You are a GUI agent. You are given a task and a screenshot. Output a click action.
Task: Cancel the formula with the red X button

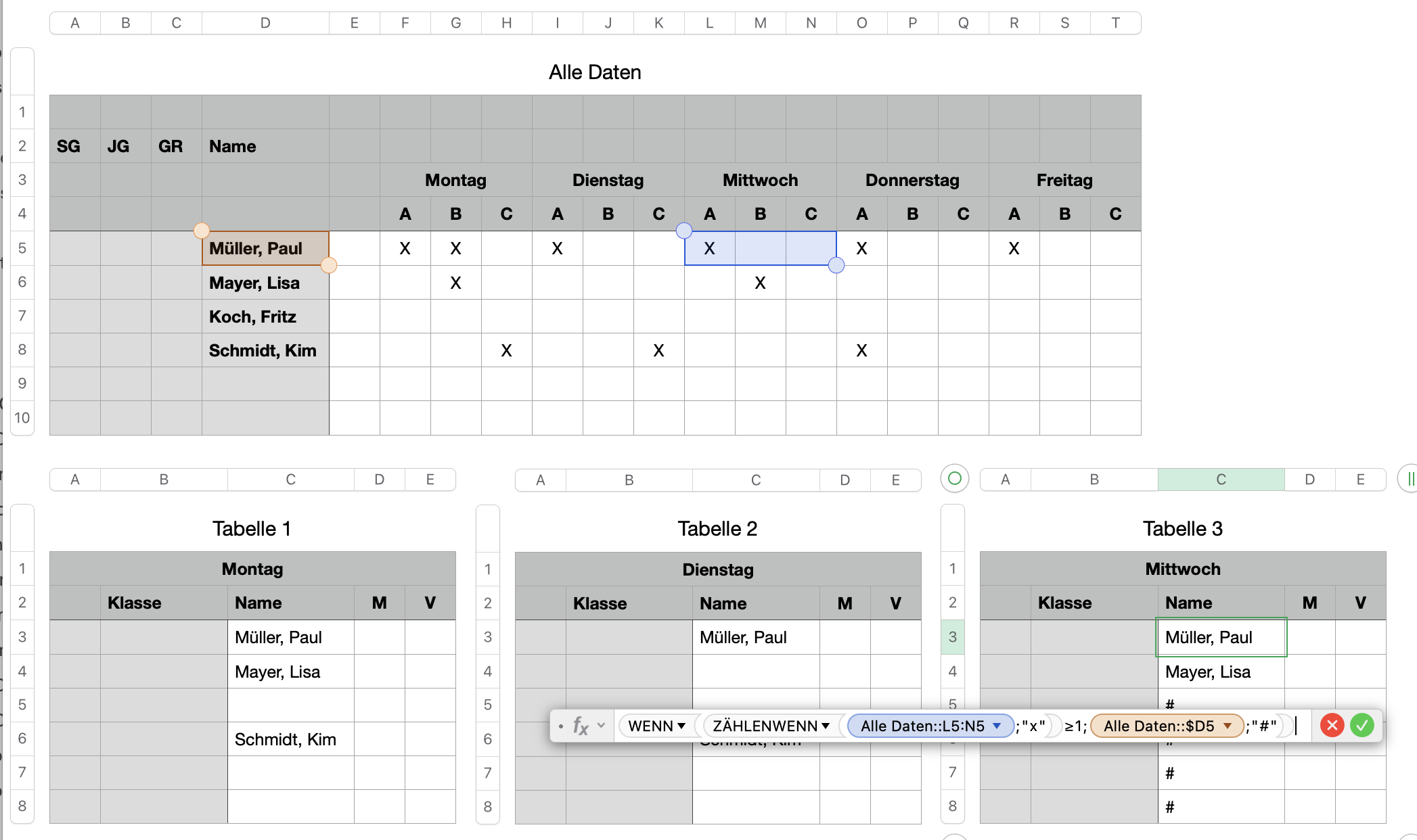point(1332,726)
